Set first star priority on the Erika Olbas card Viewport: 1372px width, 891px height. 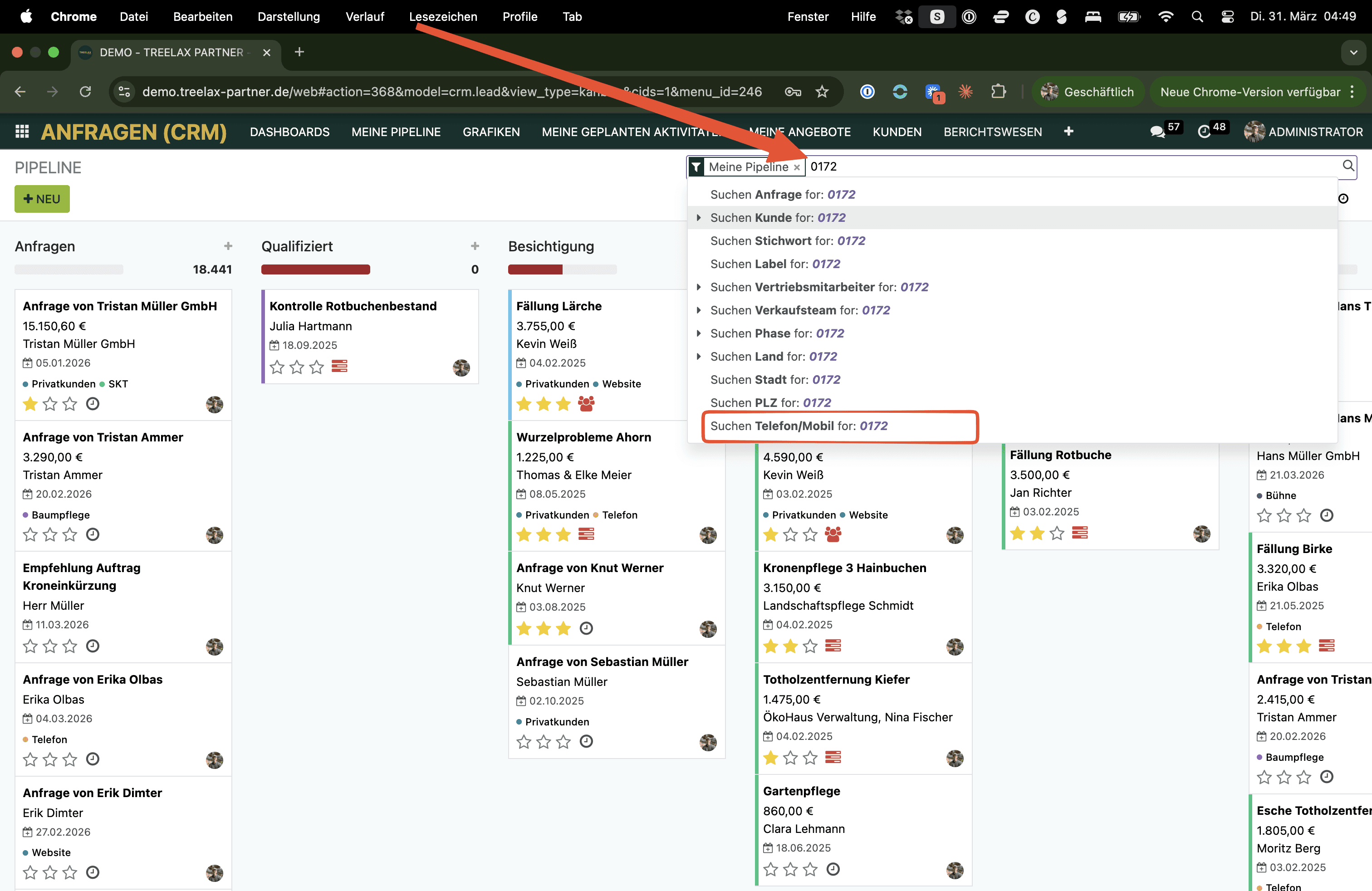tap(30, 759)
